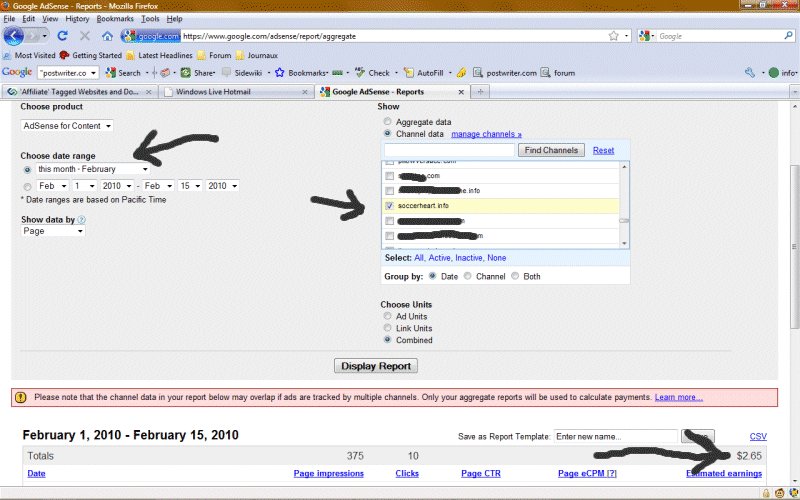Screen dimensions: 800x500
Task: Open the start day 1 dropdown
Action: [84, 186]
